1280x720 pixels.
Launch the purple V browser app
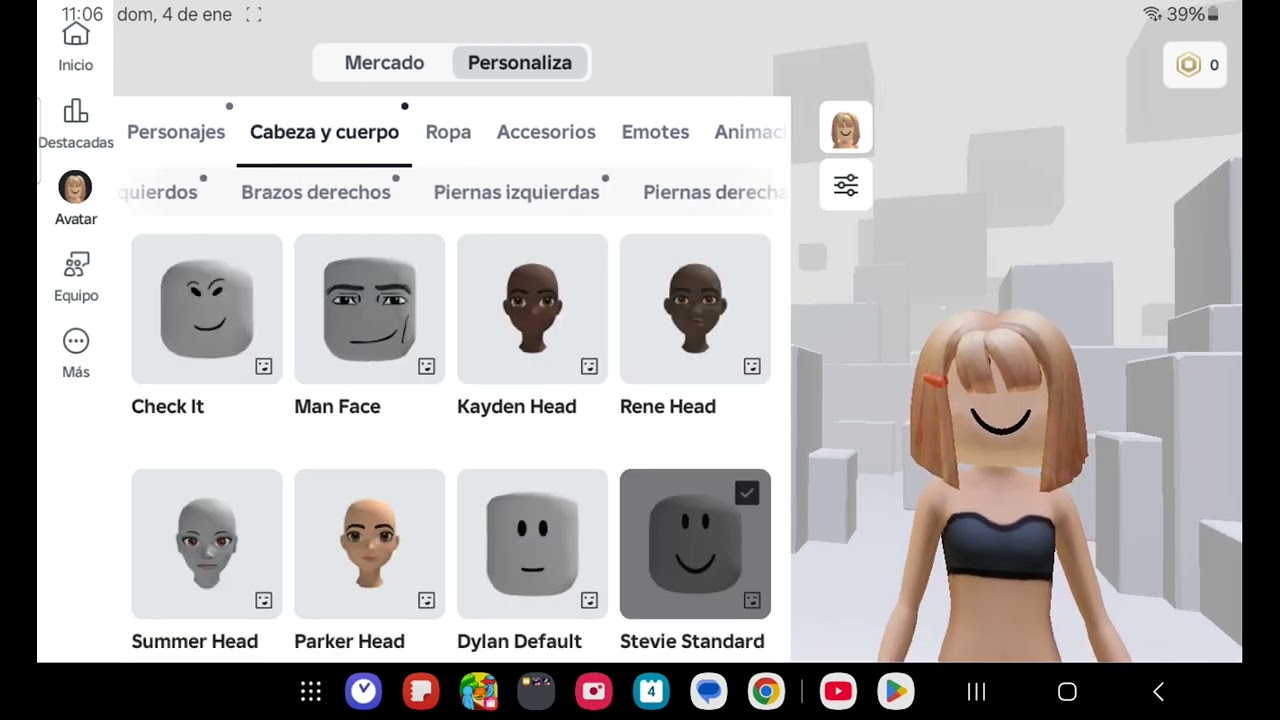(363, 691)
